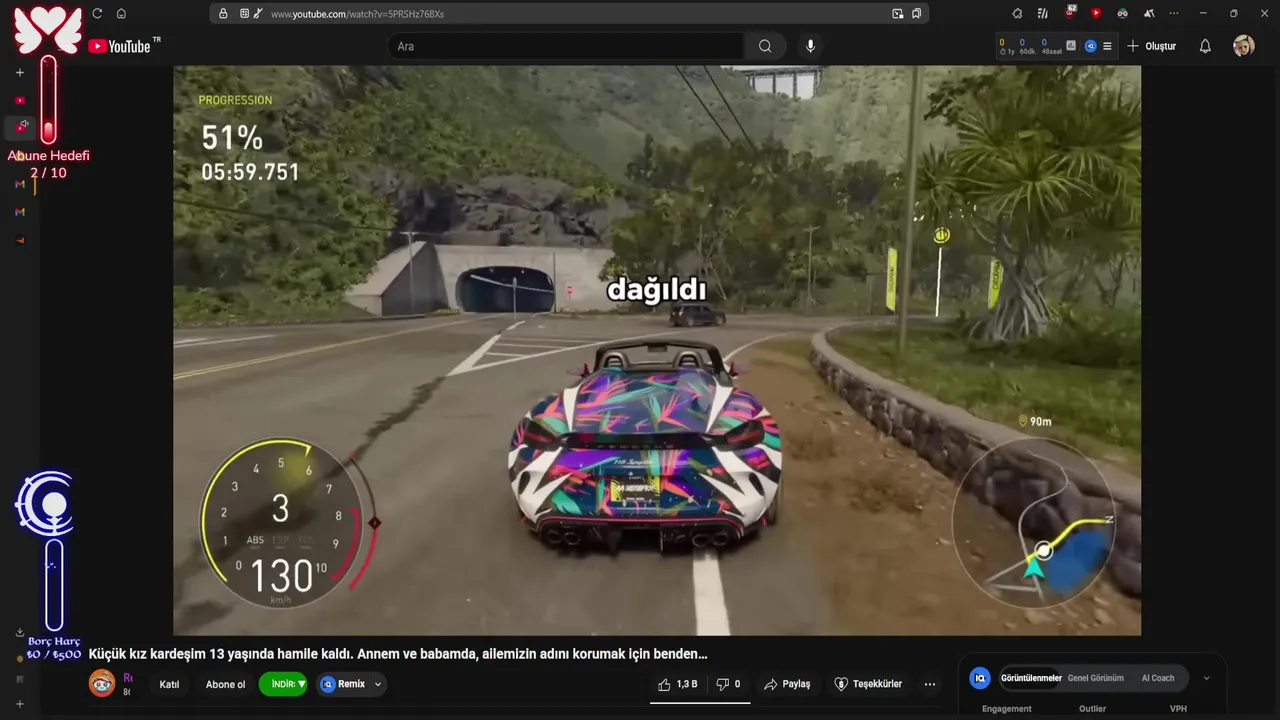The height and width of the screenshot is (720, 1280).
Task: Click the VPH column label
Action: [1178, 709]
